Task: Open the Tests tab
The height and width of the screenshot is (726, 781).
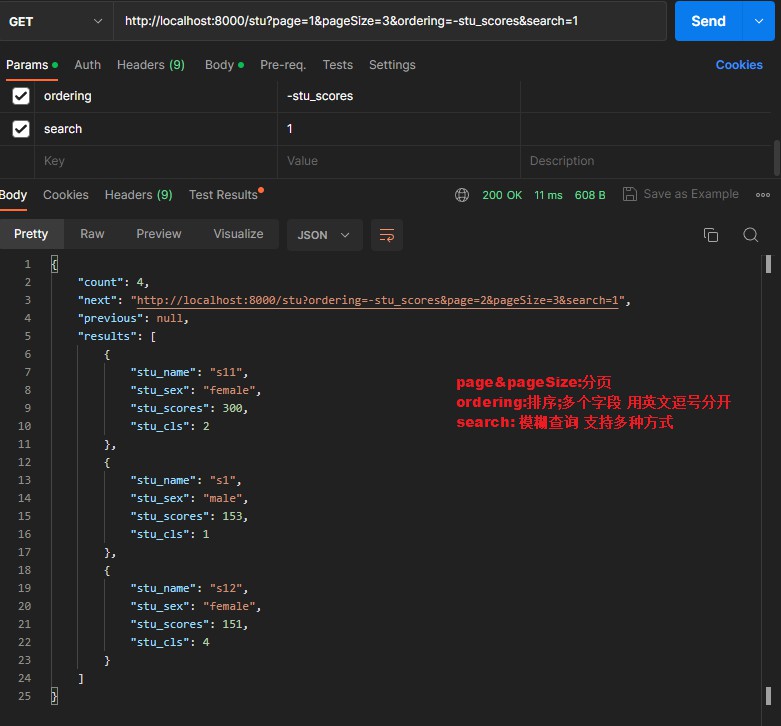Action: click(x=338, y=65)
